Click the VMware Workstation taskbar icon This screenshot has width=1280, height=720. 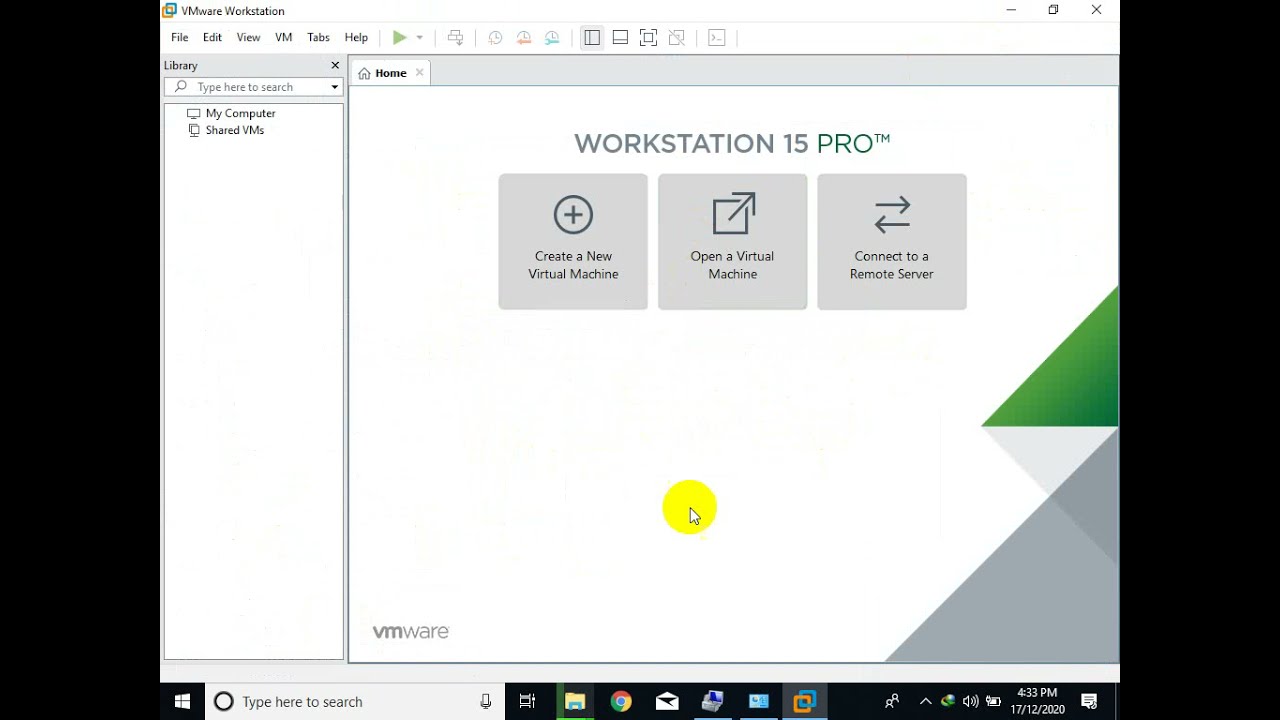805,702
